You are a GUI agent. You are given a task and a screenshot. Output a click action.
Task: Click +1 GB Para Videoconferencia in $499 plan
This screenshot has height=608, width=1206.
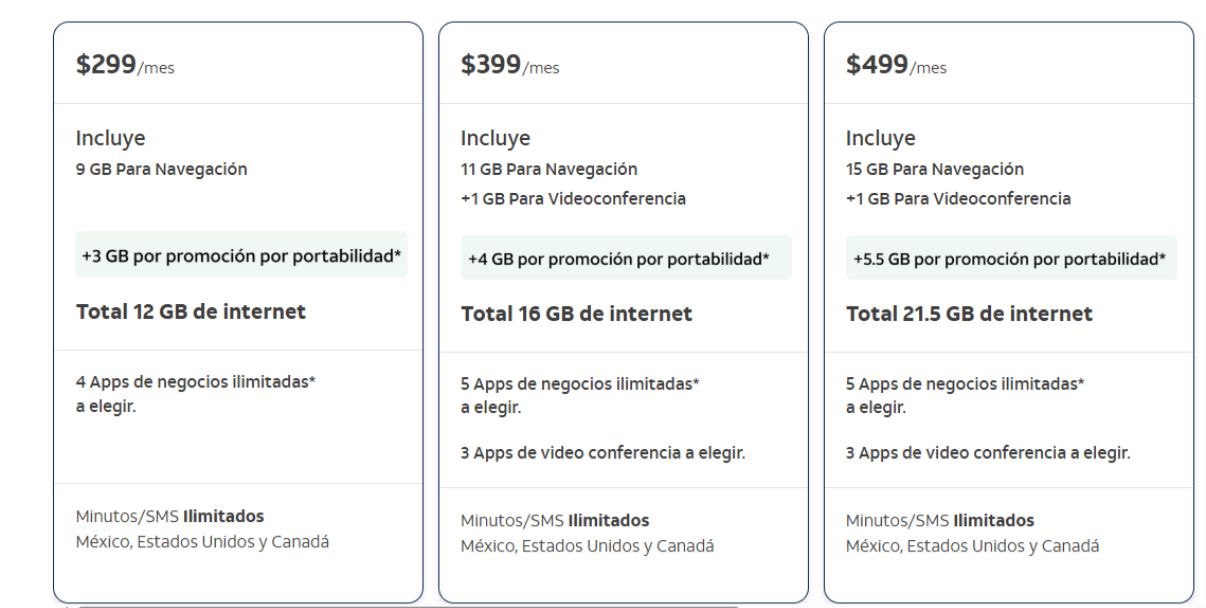958,198
